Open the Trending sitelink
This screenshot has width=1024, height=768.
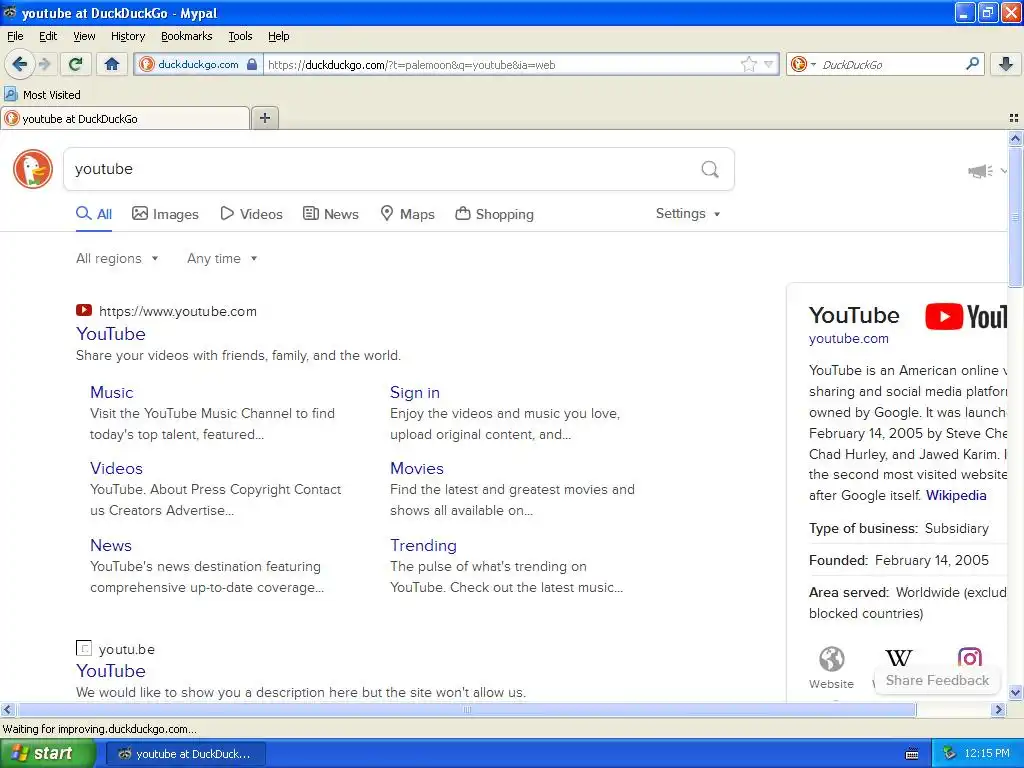423,545
